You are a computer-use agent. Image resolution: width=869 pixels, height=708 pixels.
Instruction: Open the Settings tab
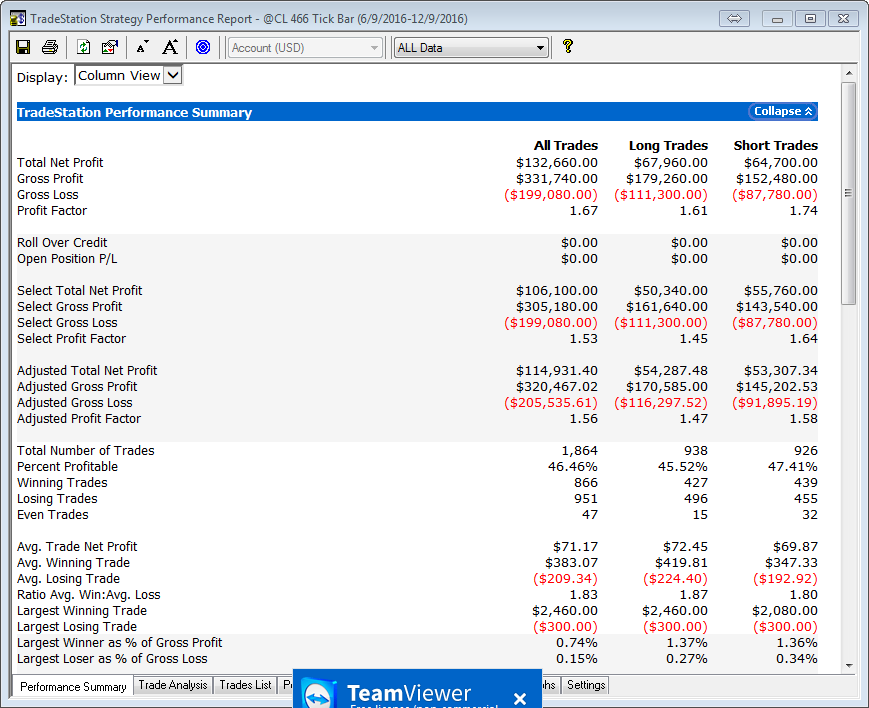click(x=585, y=685)
